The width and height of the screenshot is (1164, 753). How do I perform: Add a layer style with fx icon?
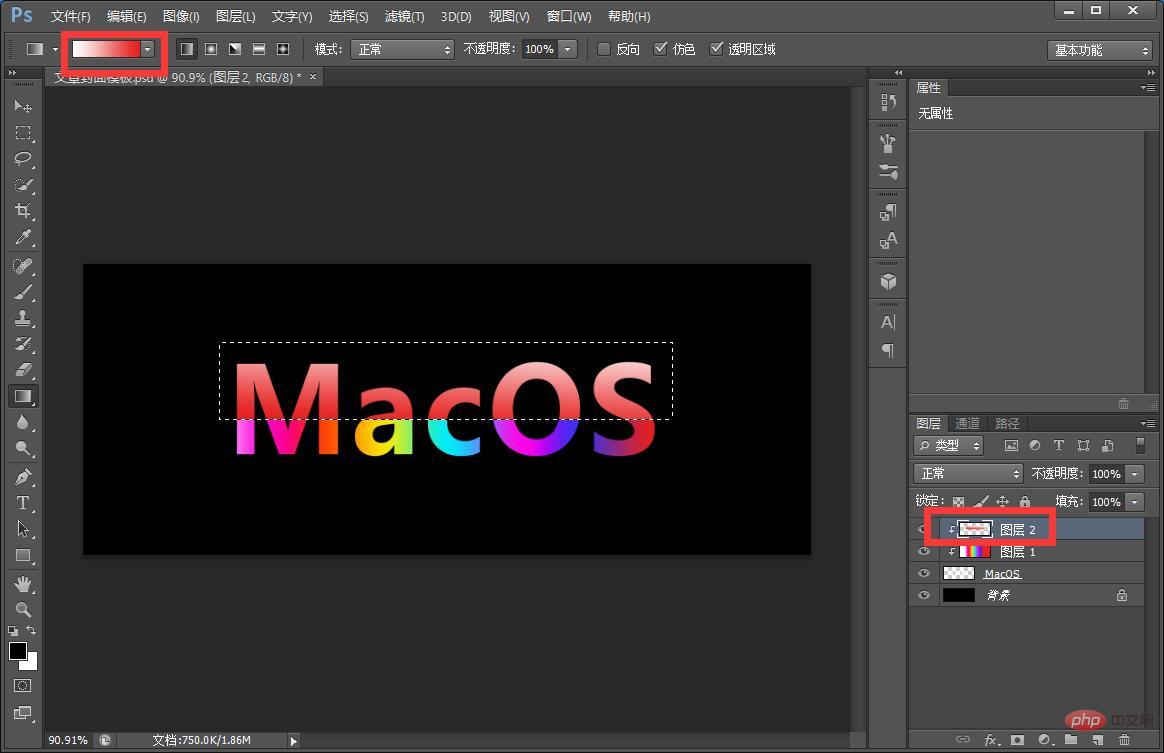992,740
